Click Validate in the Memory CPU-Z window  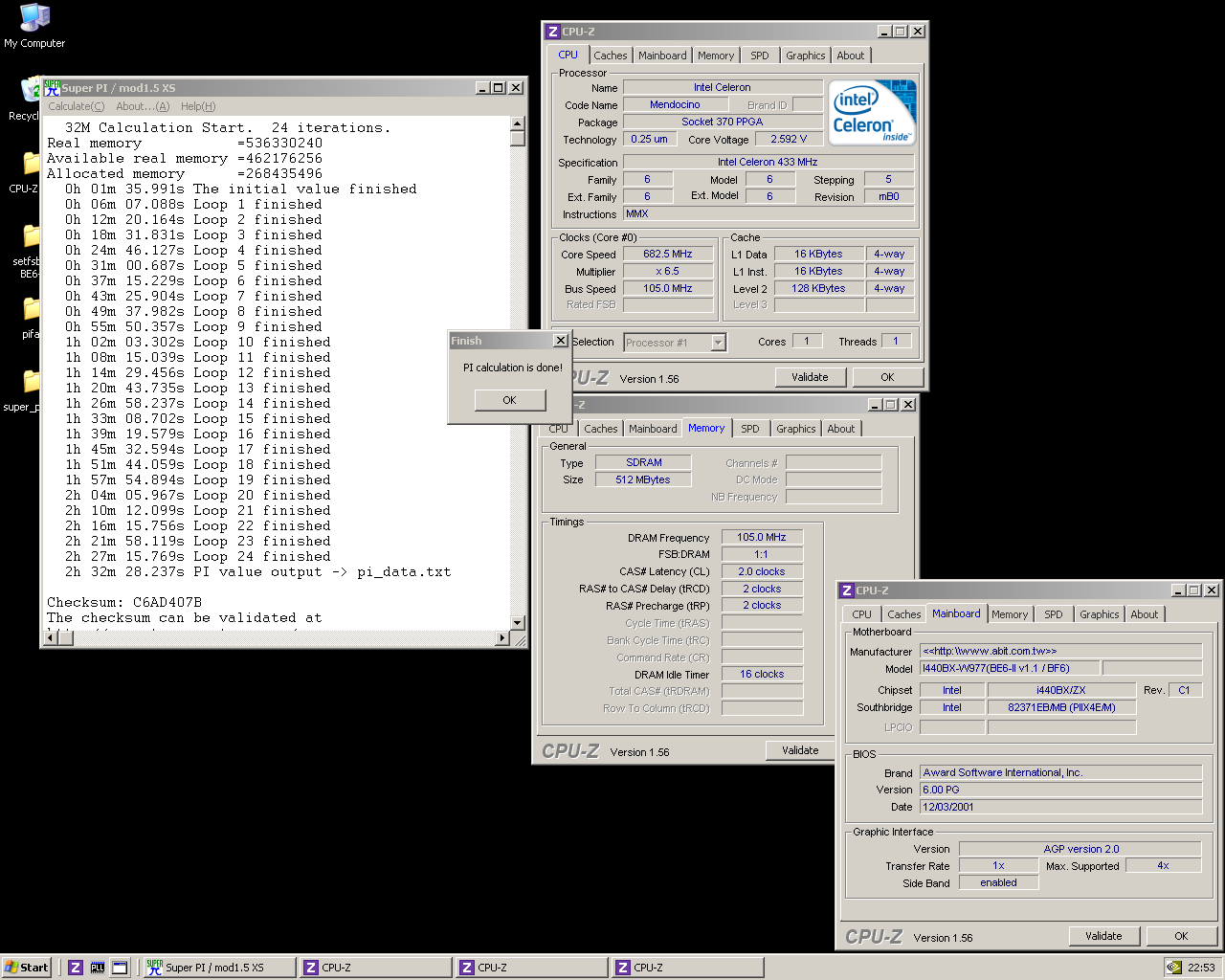point(800,750)
